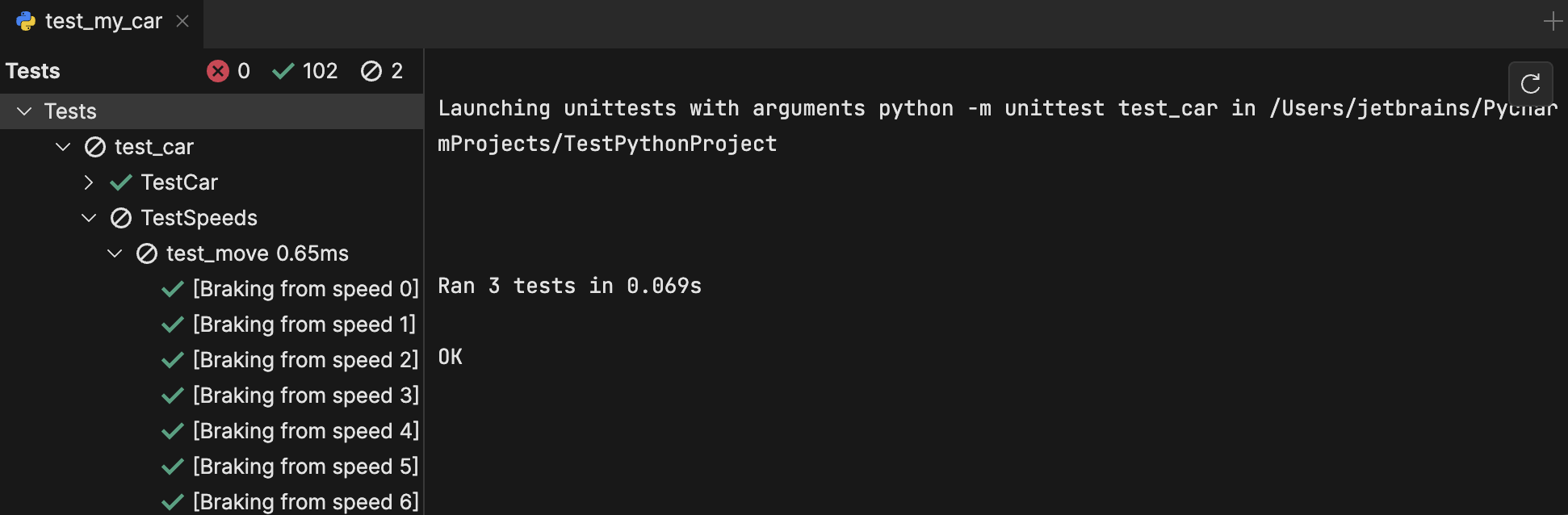Collapse the root Tests node

point(24,111)
